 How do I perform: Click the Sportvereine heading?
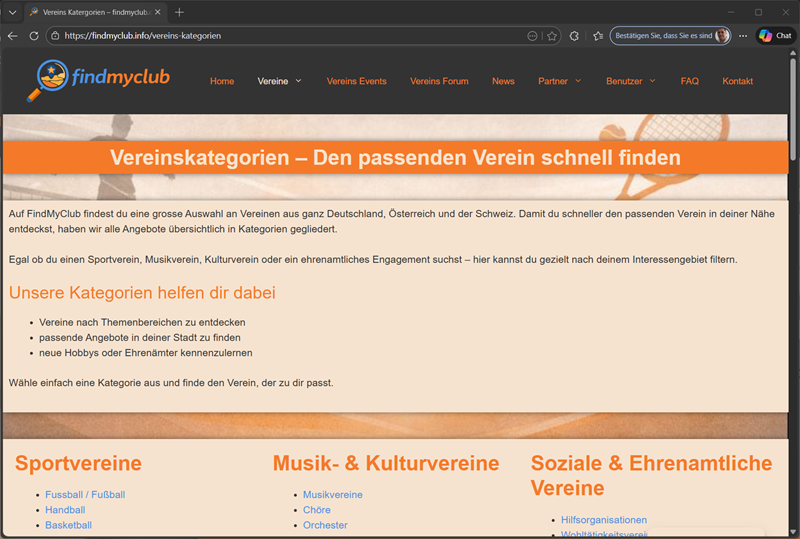tap(78, 463)
